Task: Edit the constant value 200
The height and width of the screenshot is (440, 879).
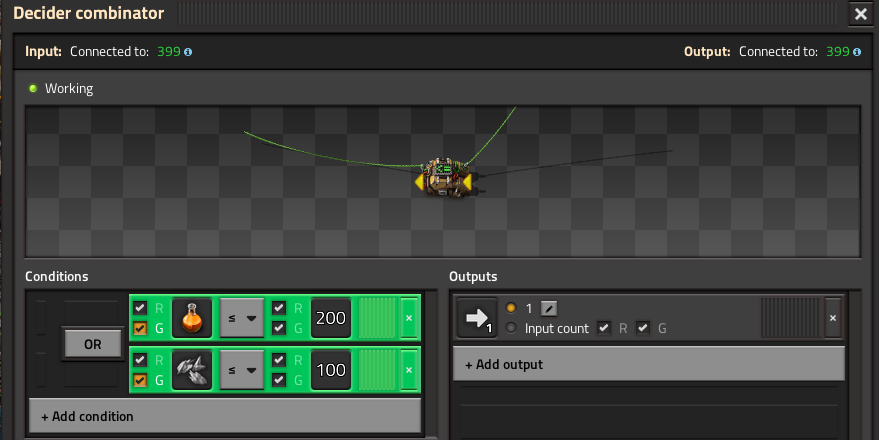Action: pyautogui.click(x=331, y=318)
